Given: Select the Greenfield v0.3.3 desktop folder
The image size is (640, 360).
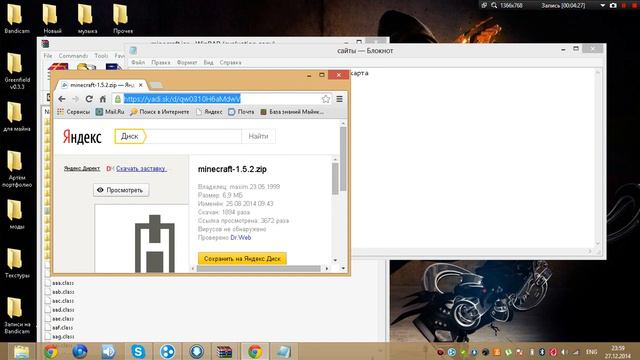Looking at the screenshot, I should coord(17,71).
